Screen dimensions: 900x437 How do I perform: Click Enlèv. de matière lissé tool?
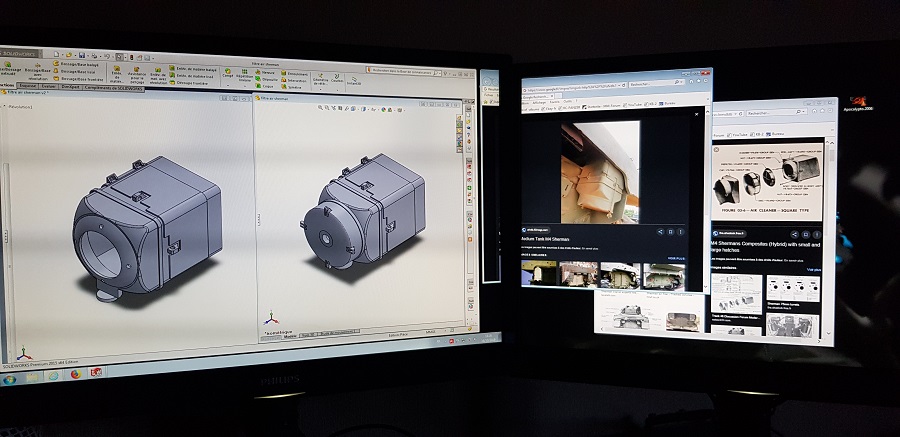click(x=192, y=76)
